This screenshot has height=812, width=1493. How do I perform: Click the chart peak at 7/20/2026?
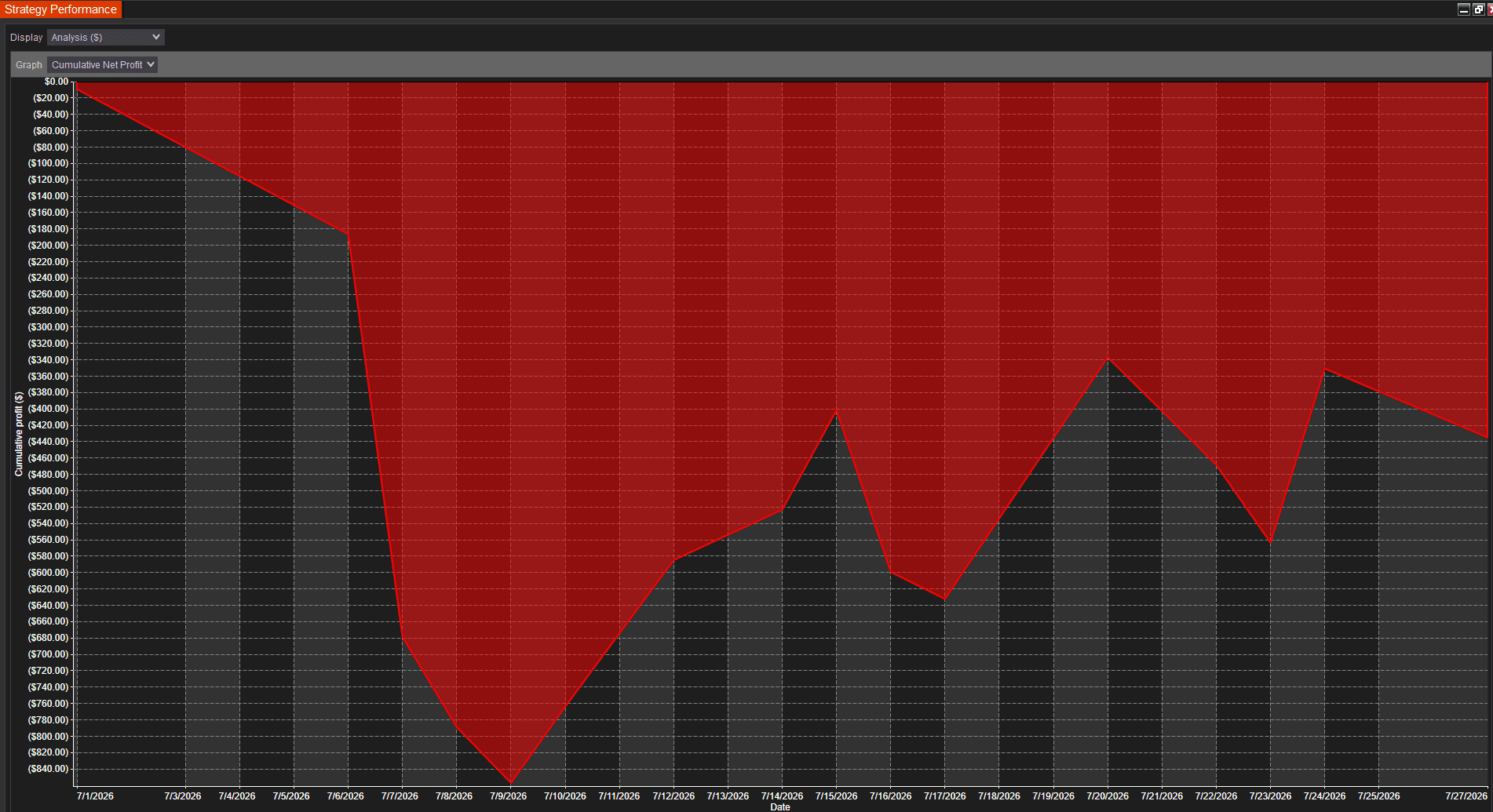click(1108, 359)
